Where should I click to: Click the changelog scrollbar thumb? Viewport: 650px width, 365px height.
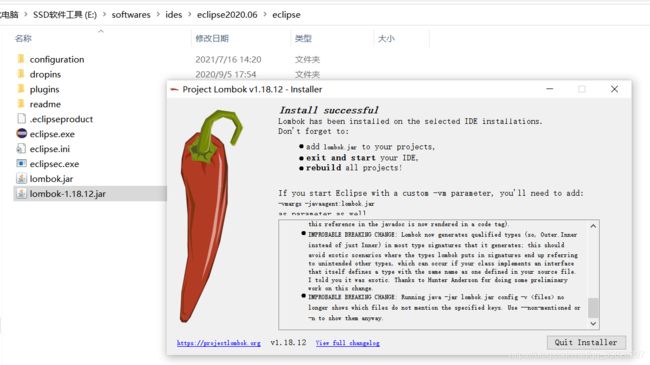pos(593,307)
